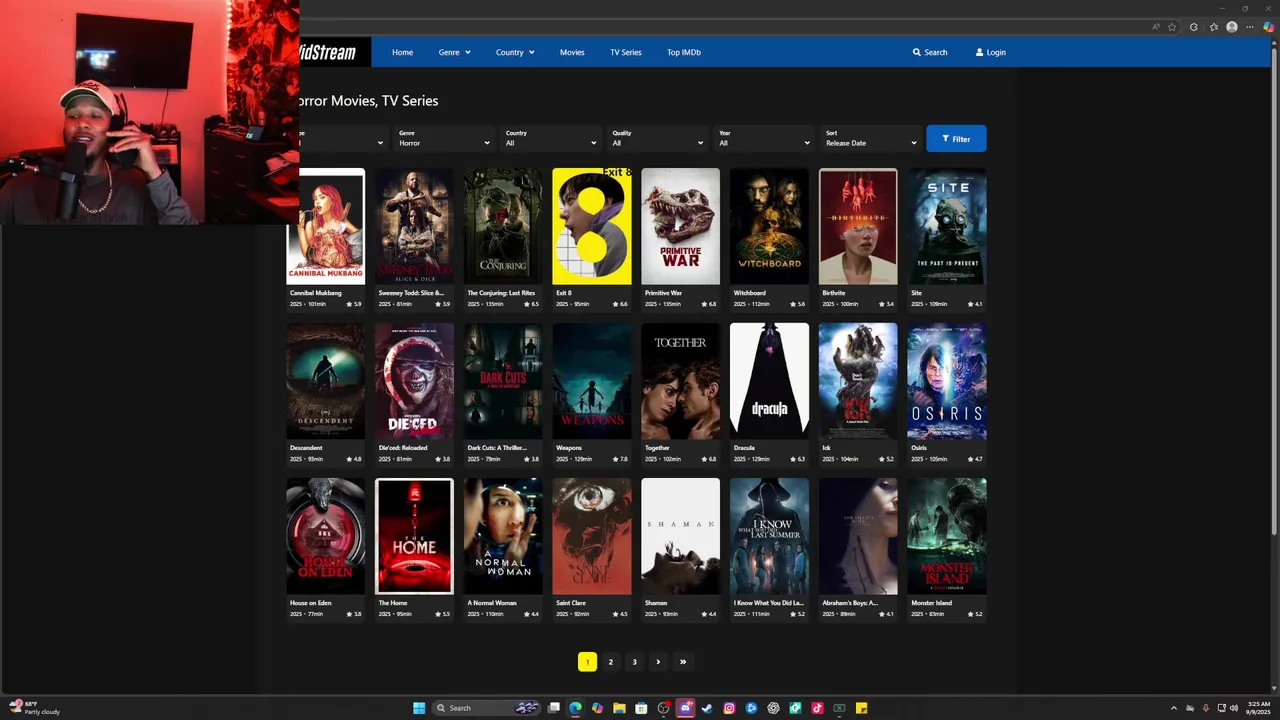The image size is (1280, 720).
Task: Open I Know What You Did Last Summer poster
Action: 769,536
